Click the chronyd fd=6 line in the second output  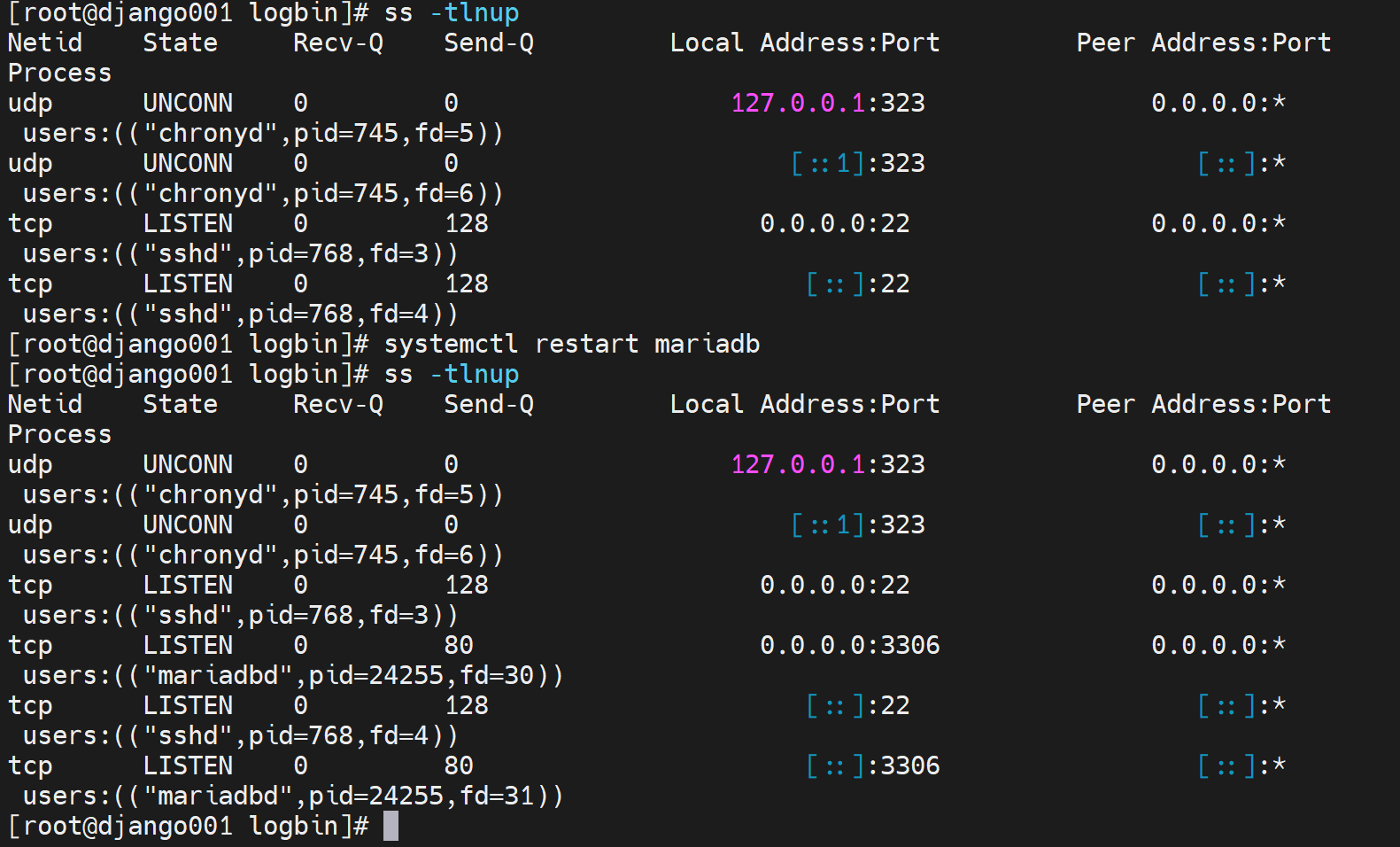coord(262,555)
